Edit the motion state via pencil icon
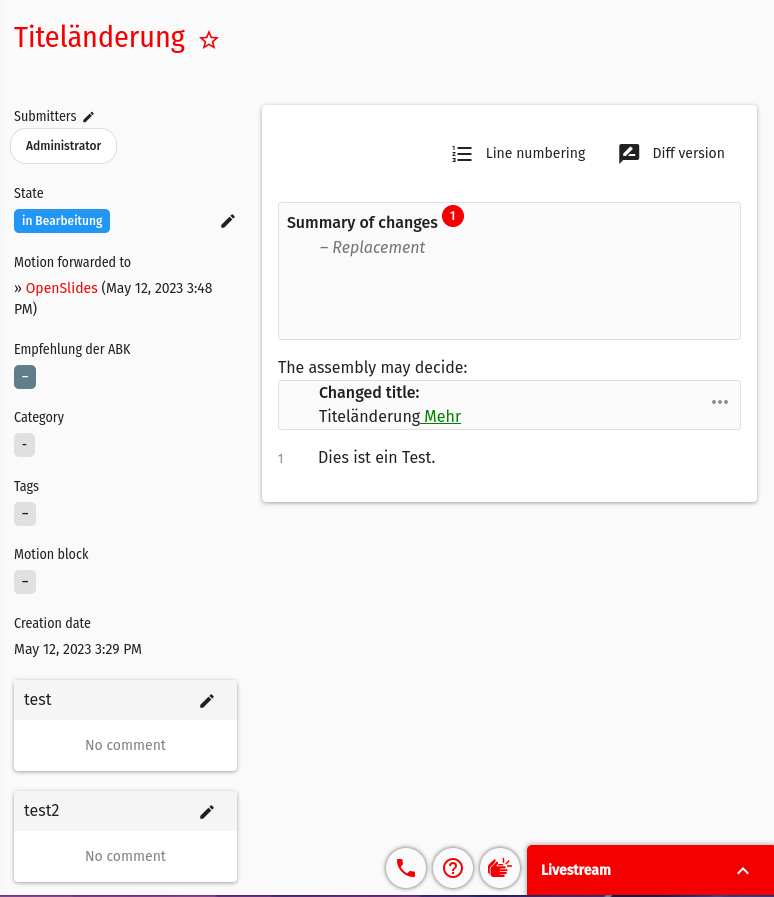 click(228, 221)
